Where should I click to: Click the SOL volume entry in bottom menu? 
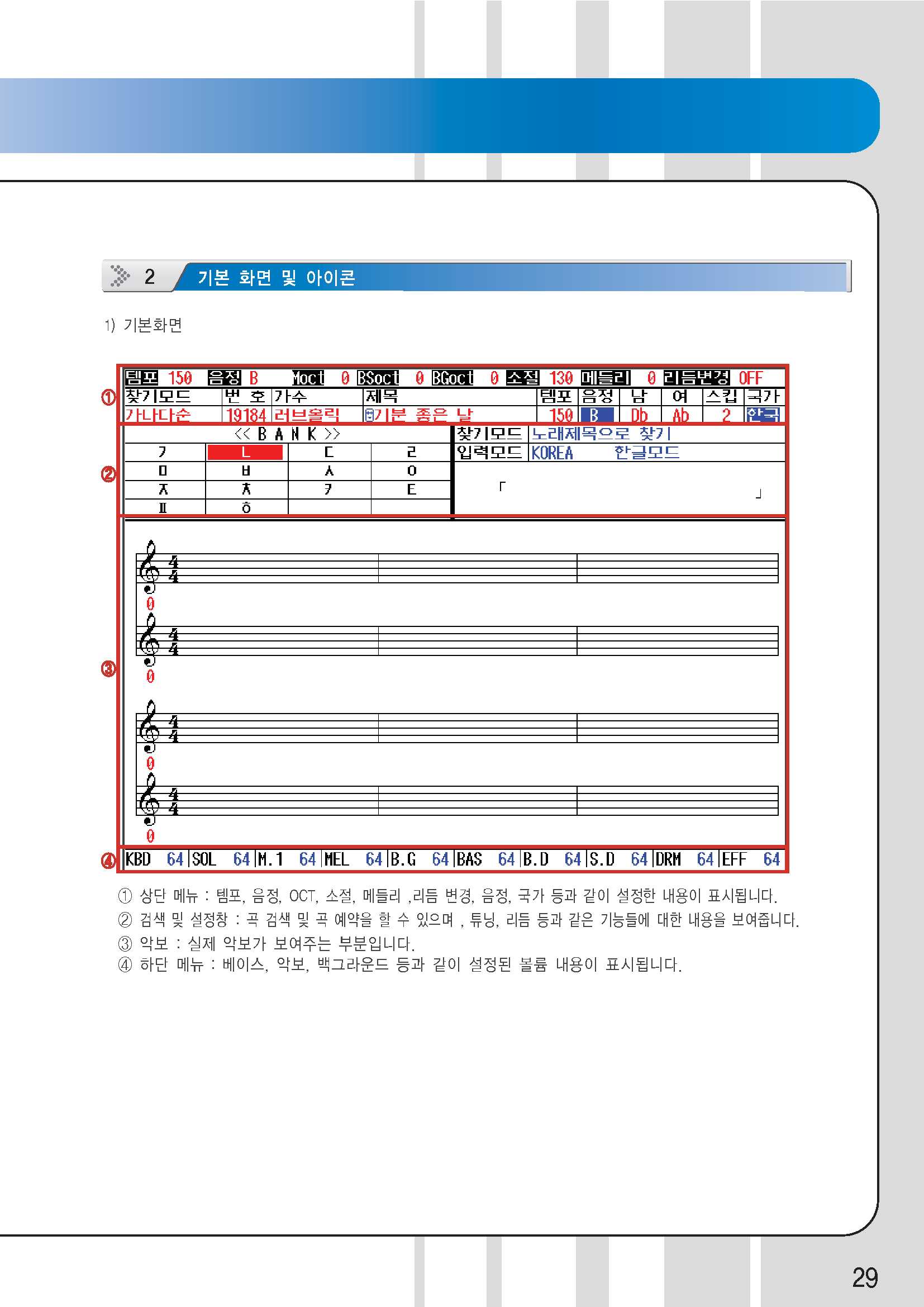(221, 859)
